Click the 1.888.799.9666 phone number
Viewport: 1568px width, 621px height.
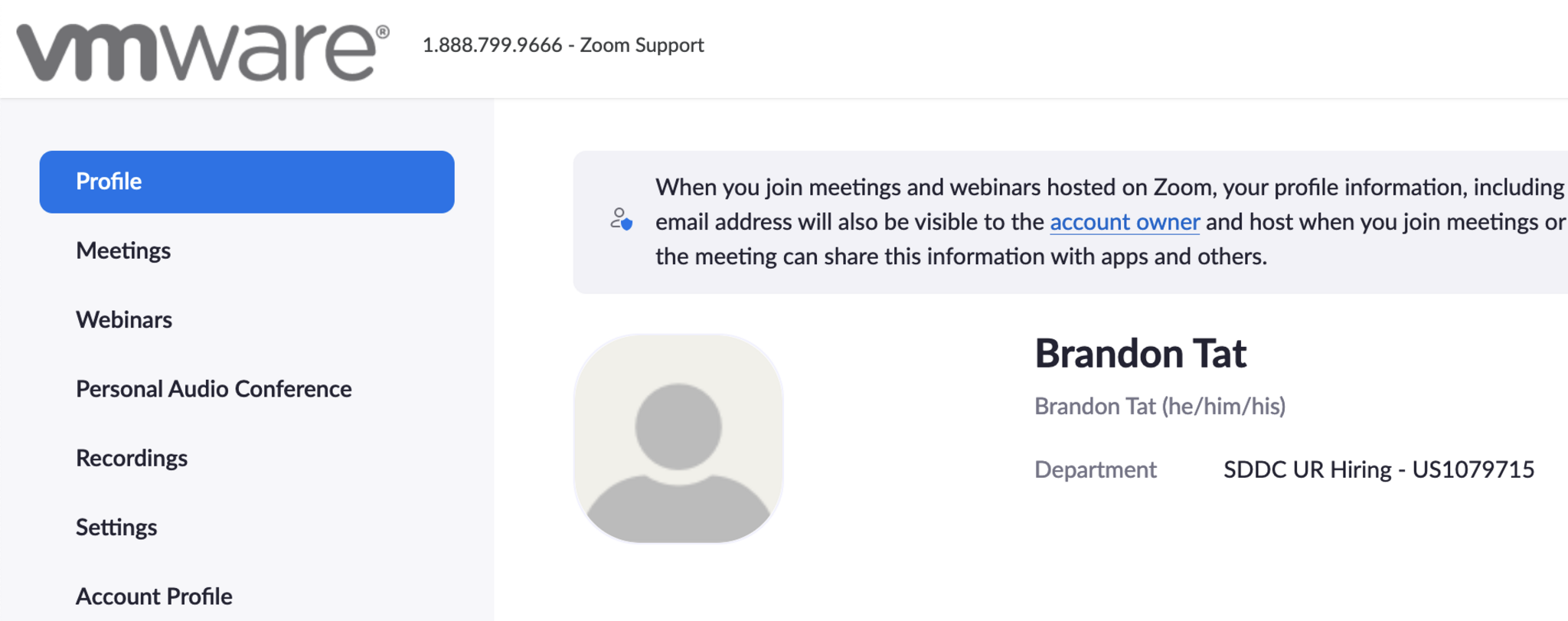pos(492,45)
